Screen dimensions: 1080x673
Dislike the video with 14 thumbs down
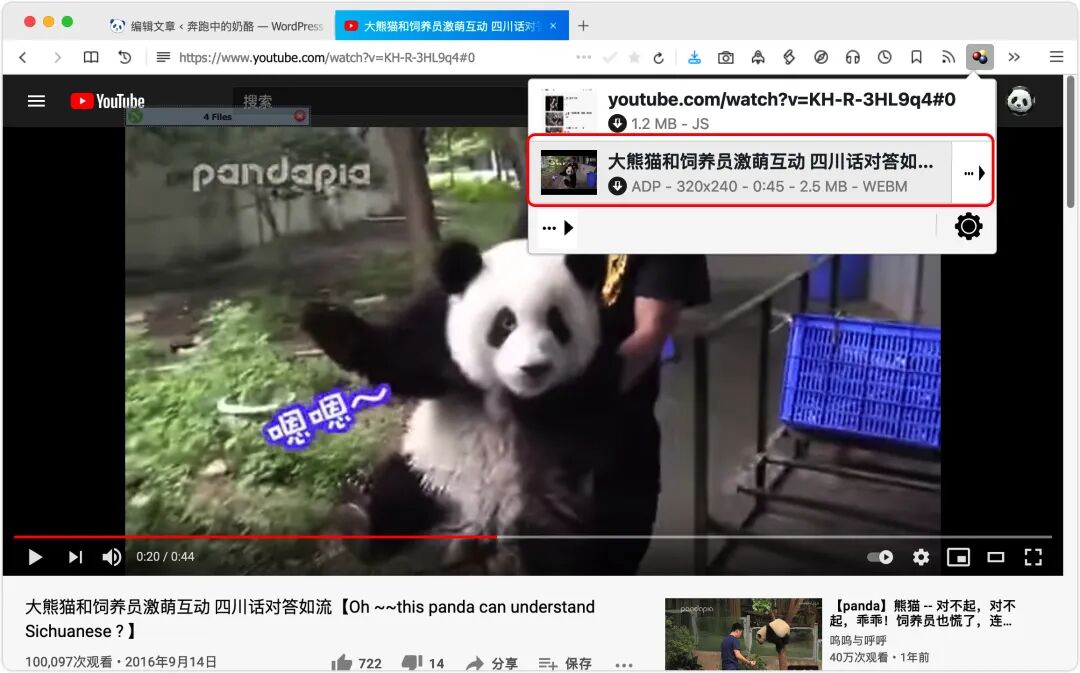[423, 663]
